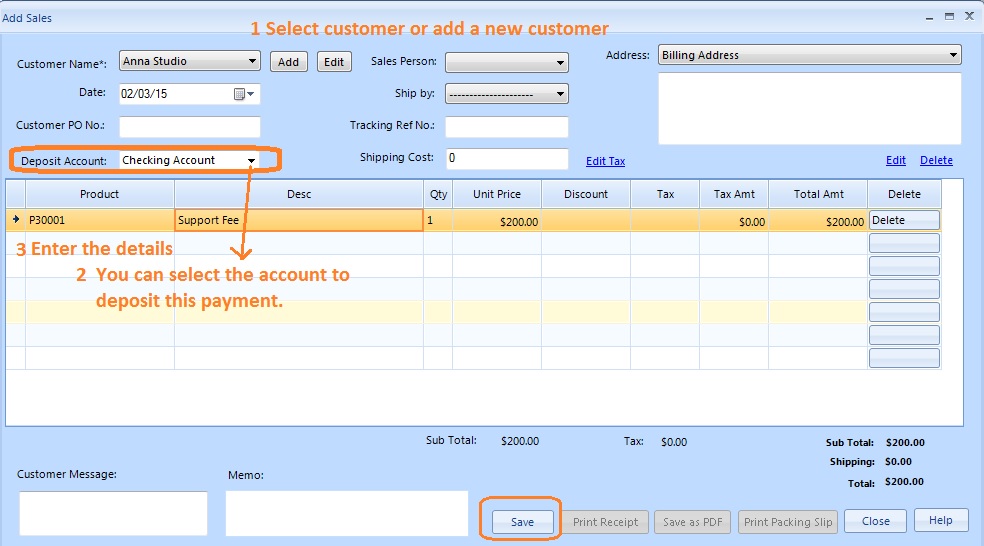Expand the Ship by dropdown
The image size is (984, 546).
[x=560, y=94]
